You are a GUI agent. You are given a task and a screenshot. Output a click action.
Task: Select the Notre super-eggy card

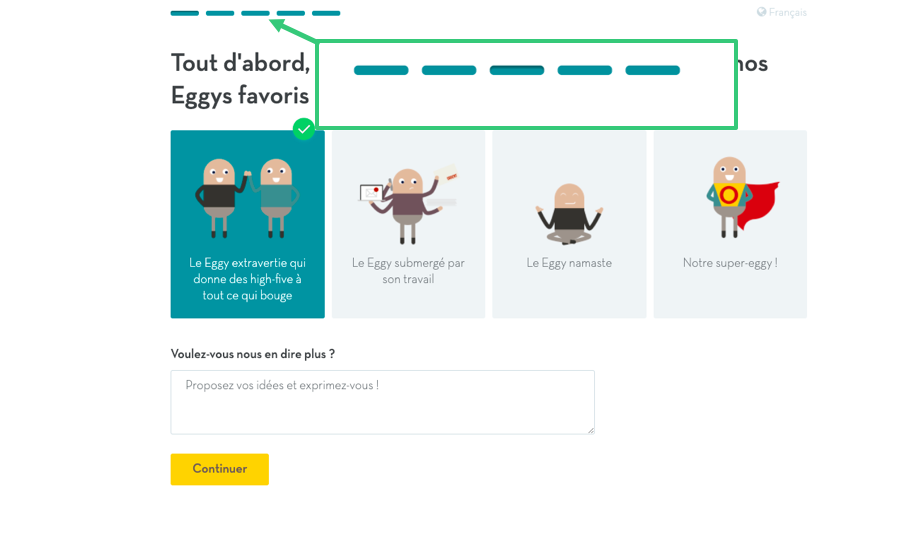coord(730,224)
